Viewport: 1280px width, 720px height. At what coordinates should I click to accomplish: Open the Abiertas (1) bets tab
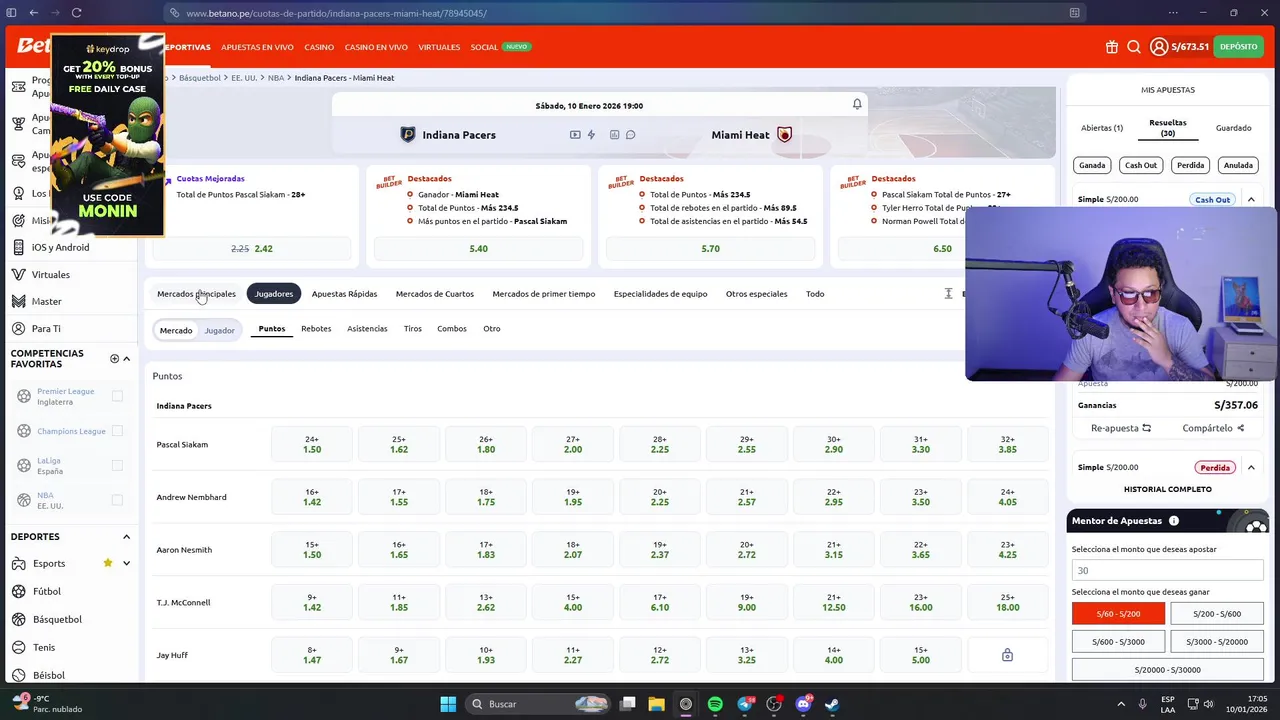pyautogui.click(x=1102, y=128)
